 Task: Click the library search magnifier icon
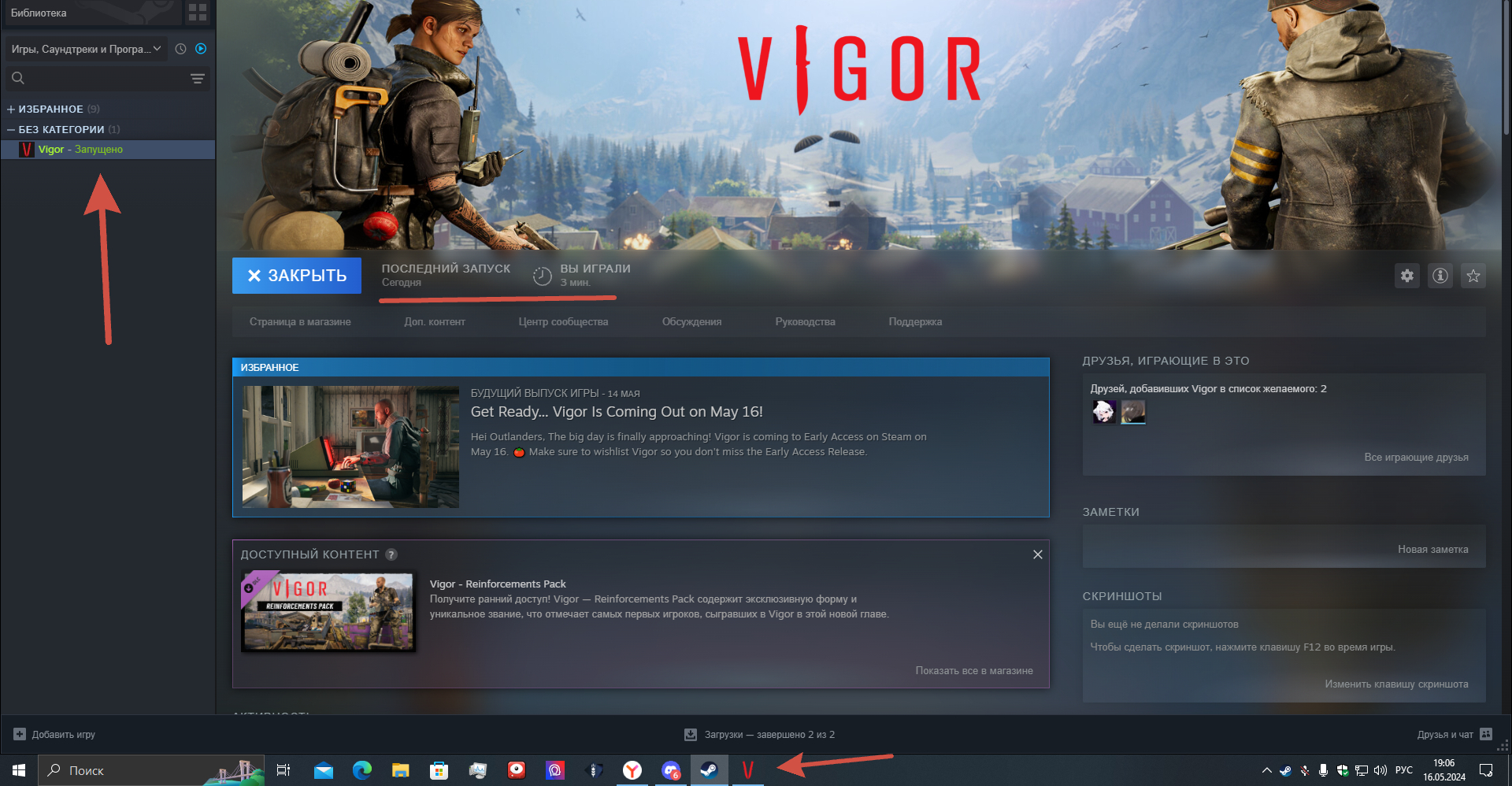point(18,78)
